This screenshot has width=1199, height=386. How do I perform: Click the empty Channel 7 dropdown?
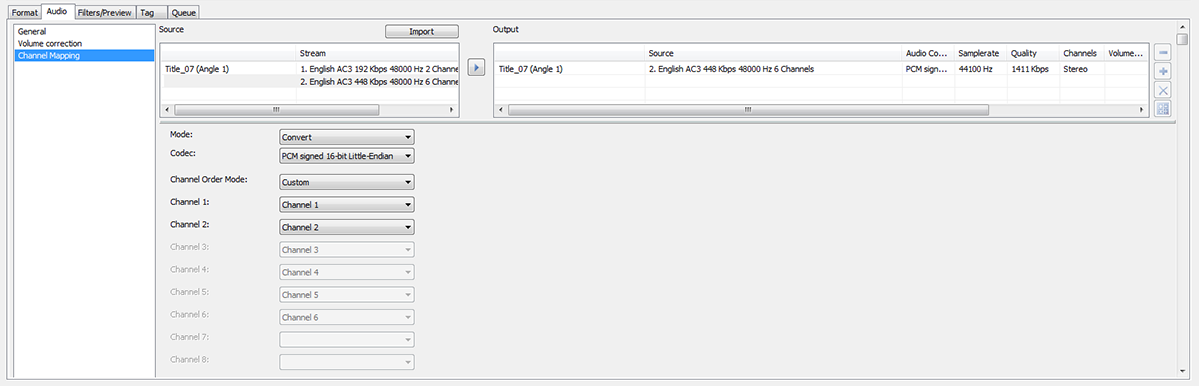pos(347,339)
